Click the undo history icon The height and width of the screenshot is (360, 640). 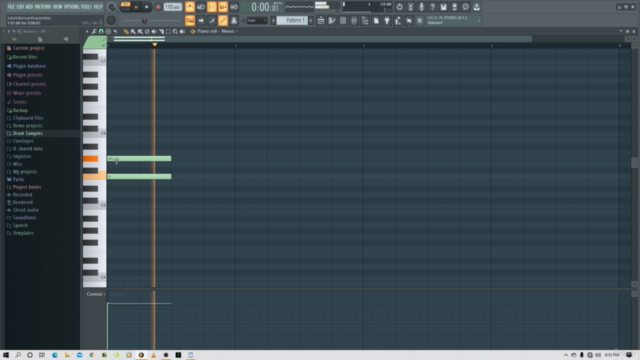pos(399,7)
